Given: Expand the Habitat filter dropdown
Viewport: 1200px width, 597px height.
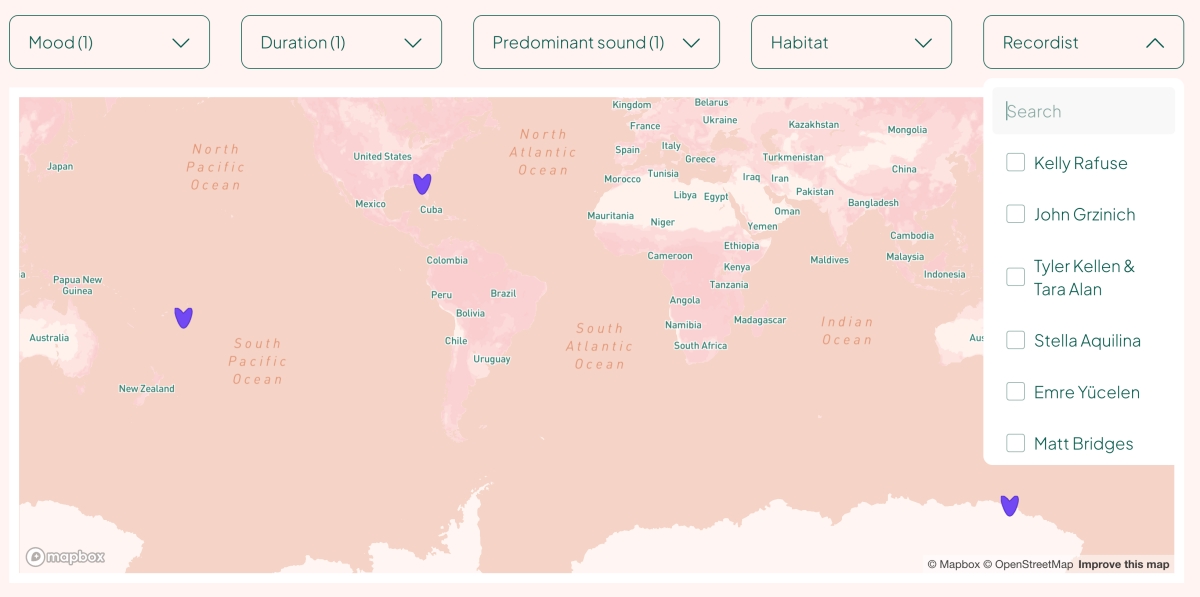Looking at the screenshot, I should coord(851,42).
